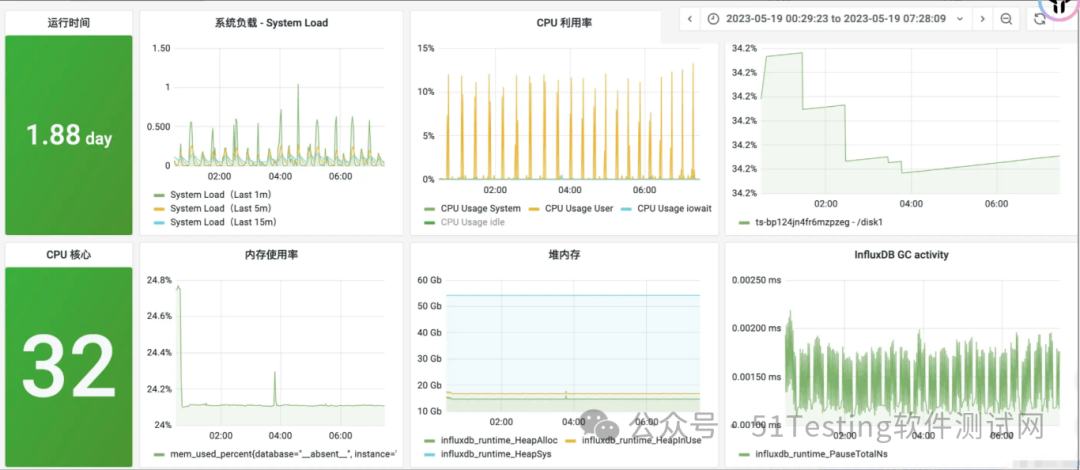Click the clock icon in the time picker
Screen dimensions: 1080x470
click(x=713, y=19)
